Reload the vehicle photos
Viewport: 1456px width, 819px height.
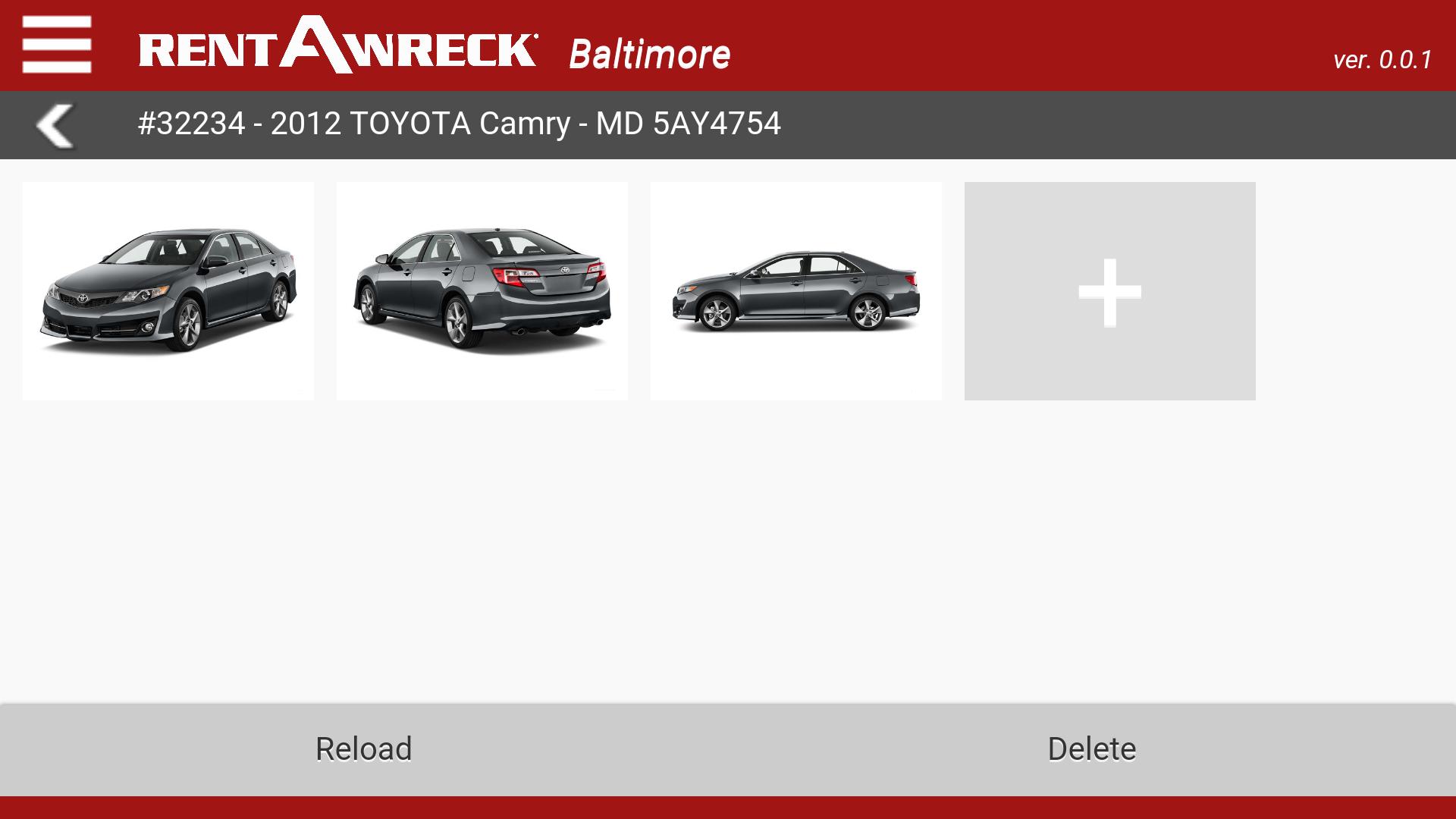(364, 749)
